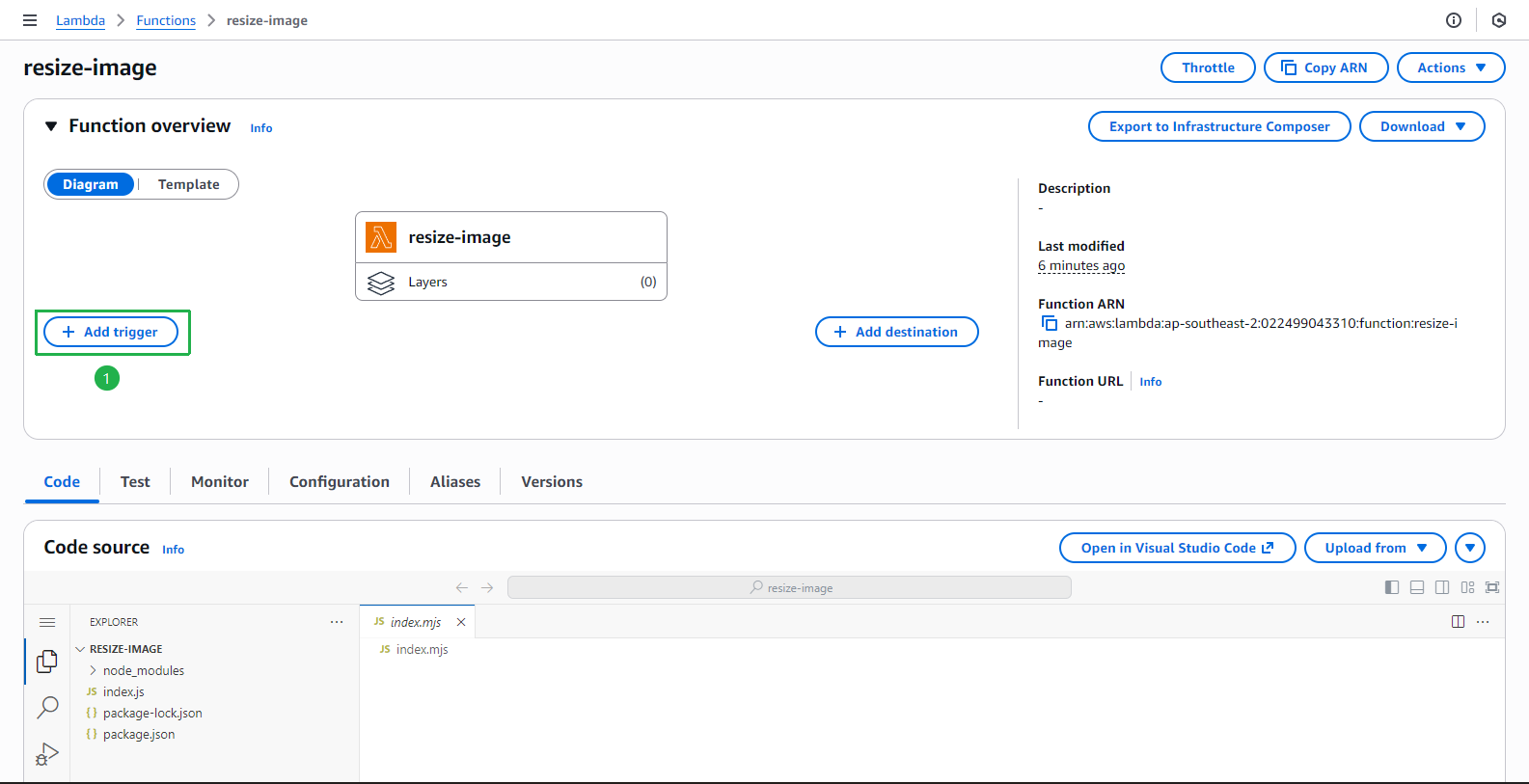Open the Search magnifier in activity bar

tap(47, 707)
